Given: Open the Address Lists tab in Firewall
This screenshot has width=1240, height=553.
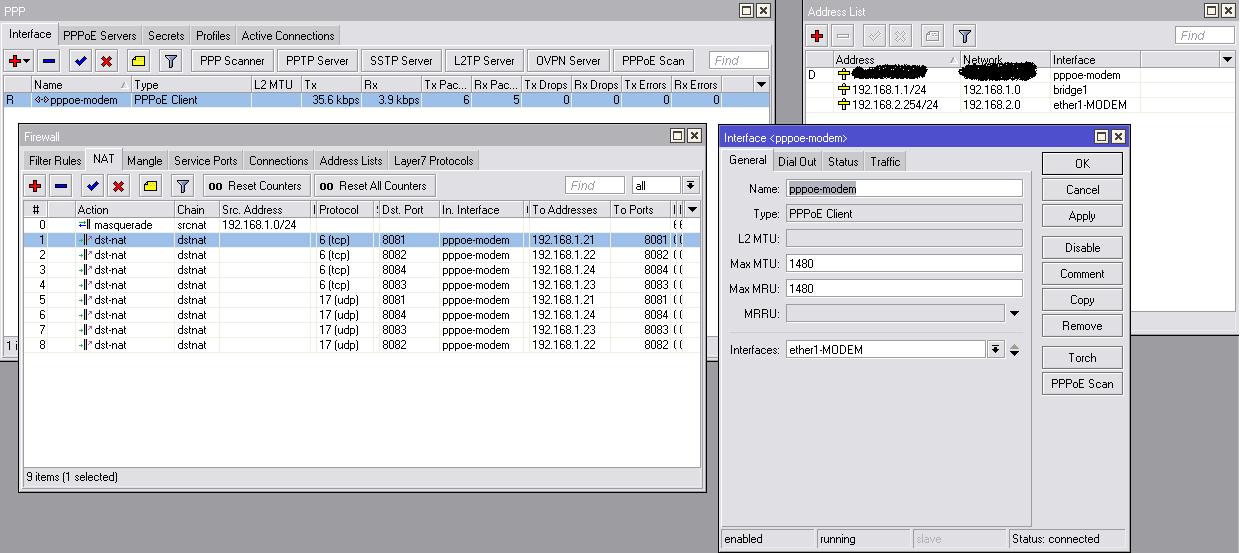Looking at the screenshot, I should pos(351,161).
